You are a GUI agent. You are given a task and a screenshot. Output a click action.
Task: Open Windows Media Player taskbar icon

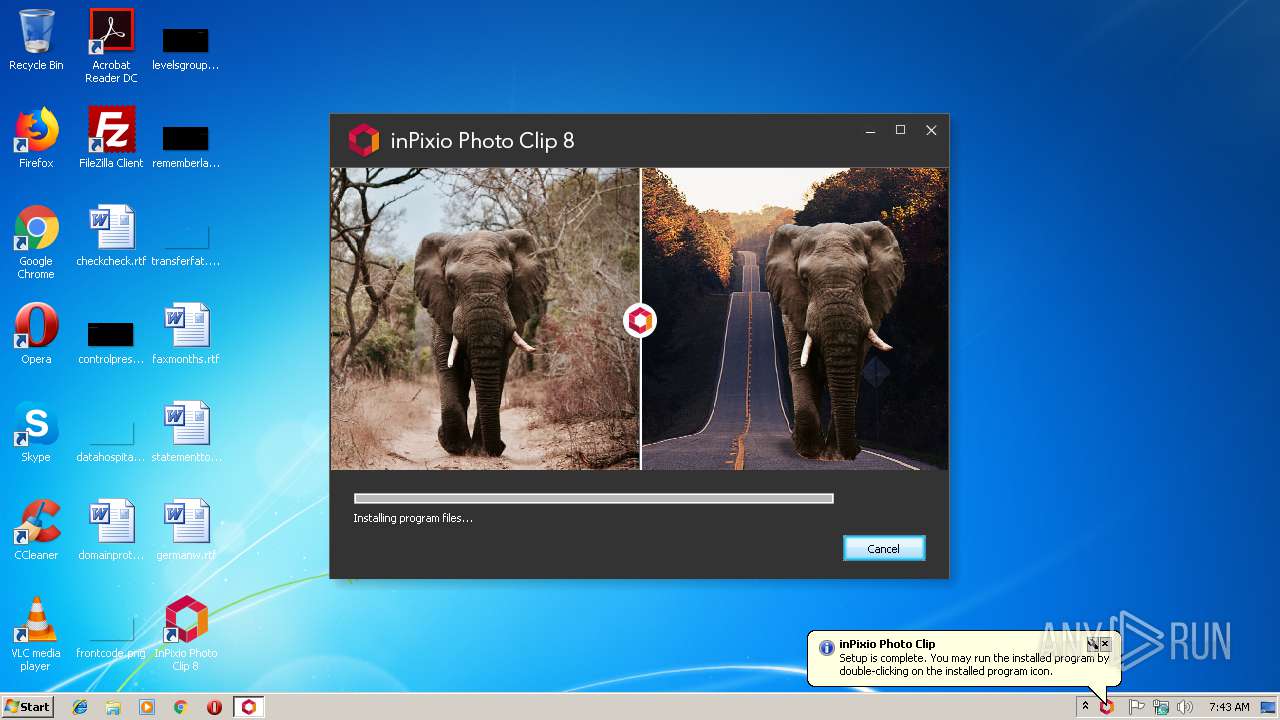(147, 707)
